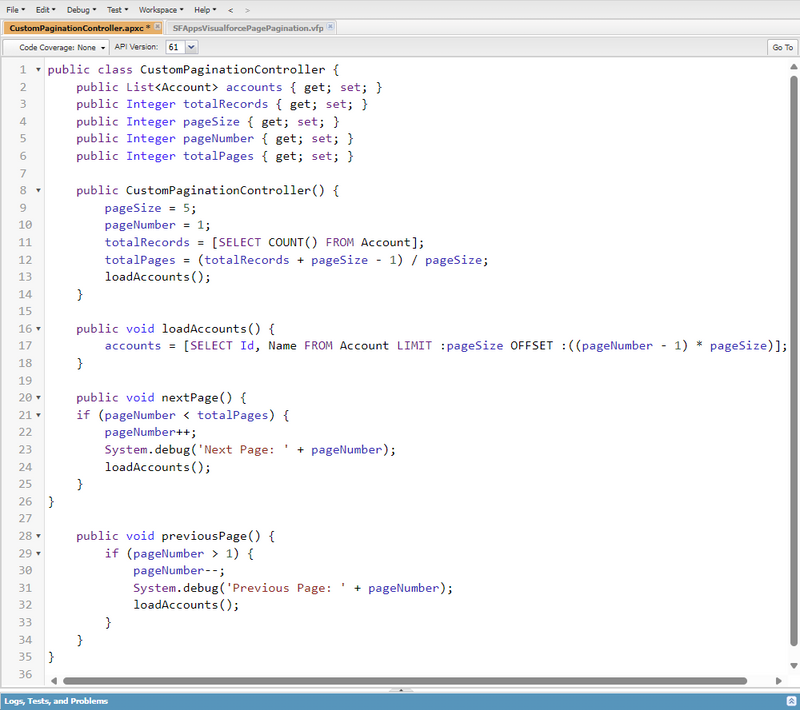Screen dimensions: 800x710
Task: Click horizontal scrollbar left arrow
Action: point(54,681)
